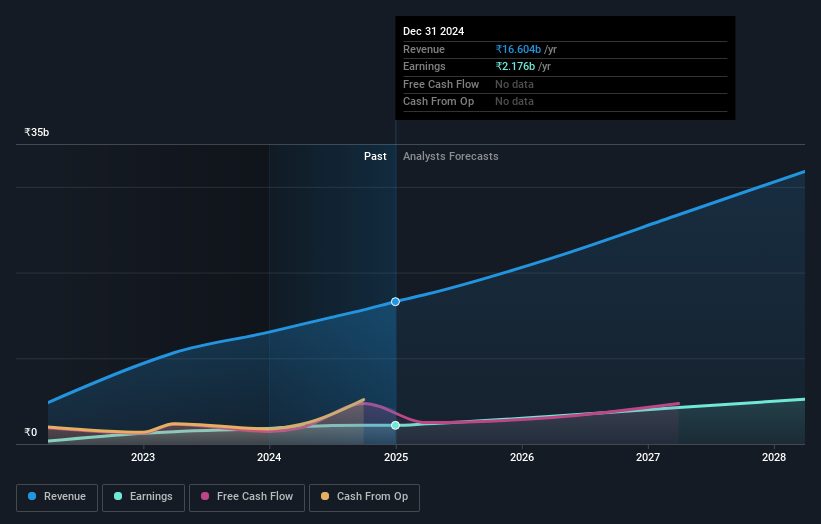
Task: Click the ₹16.604b revenue value in tooltip
Action: [518, 49]
